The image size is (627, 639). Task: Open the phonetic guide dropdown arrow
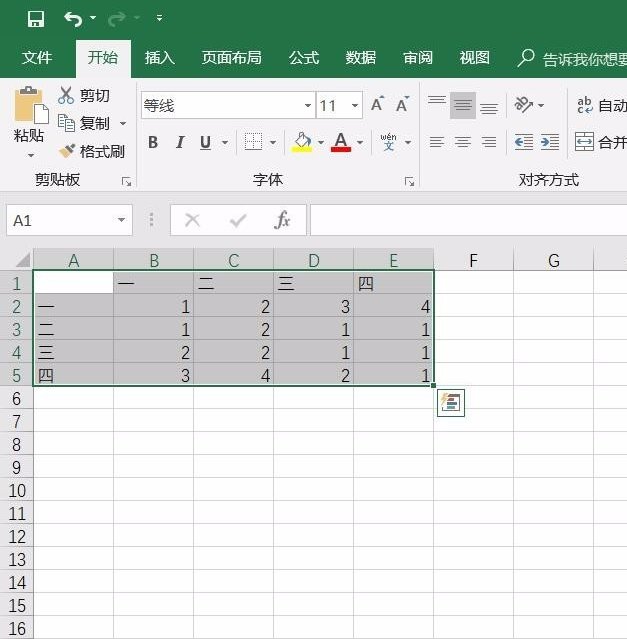pyautogui.click(x=408, y=143)
